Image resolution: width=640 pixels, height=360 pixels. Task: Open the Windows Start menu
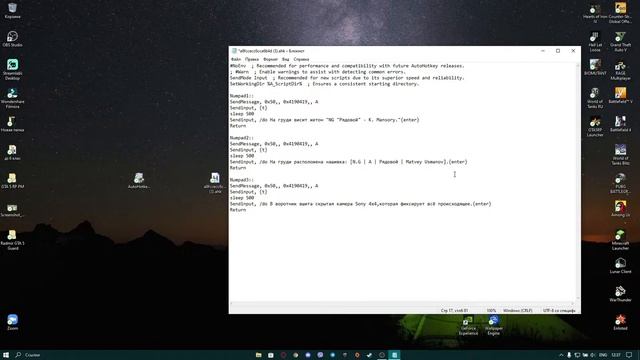click(6, 355)
